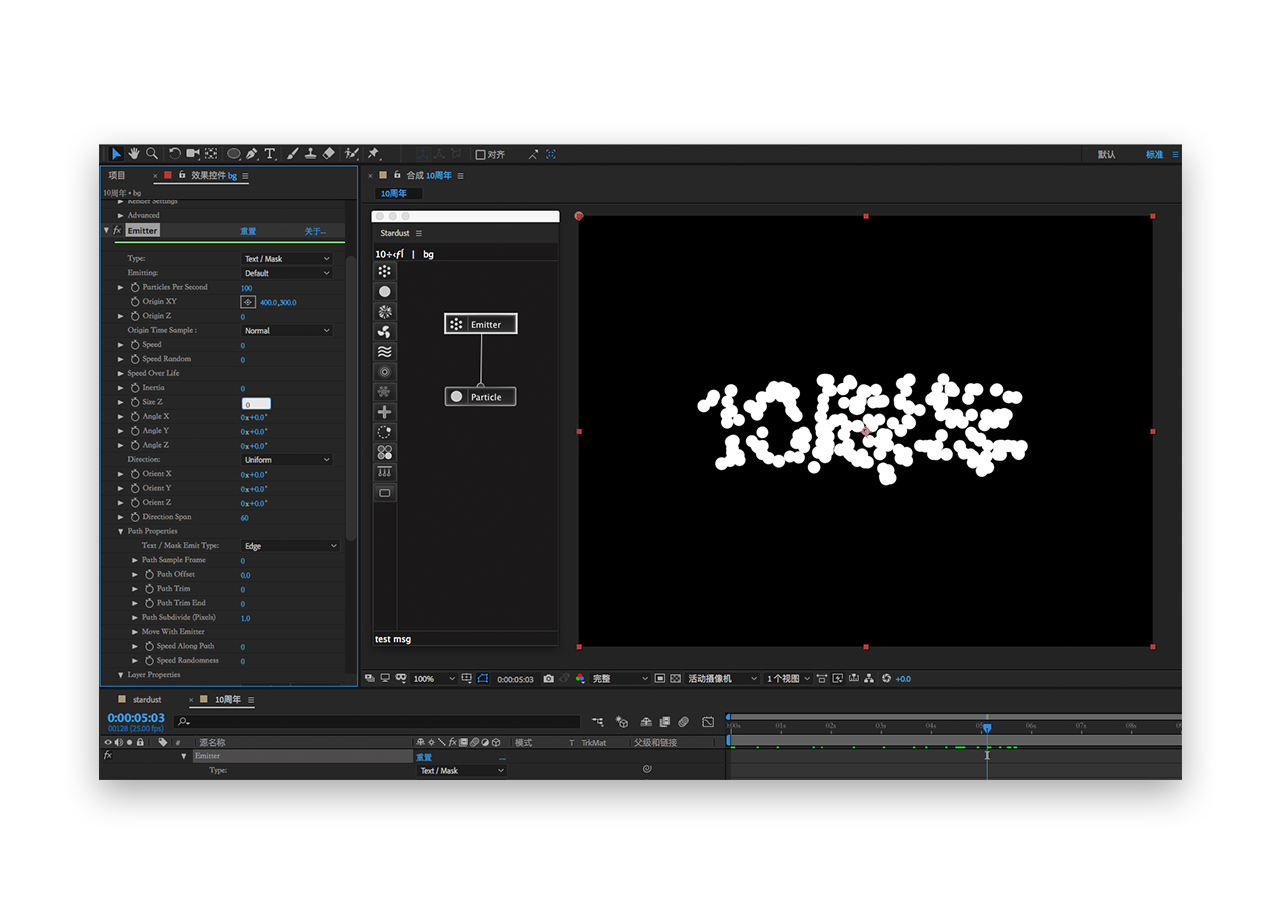Add a Particle node in Stardust toolbar
The image size is (1280, 923).
[x=385, y=291]
